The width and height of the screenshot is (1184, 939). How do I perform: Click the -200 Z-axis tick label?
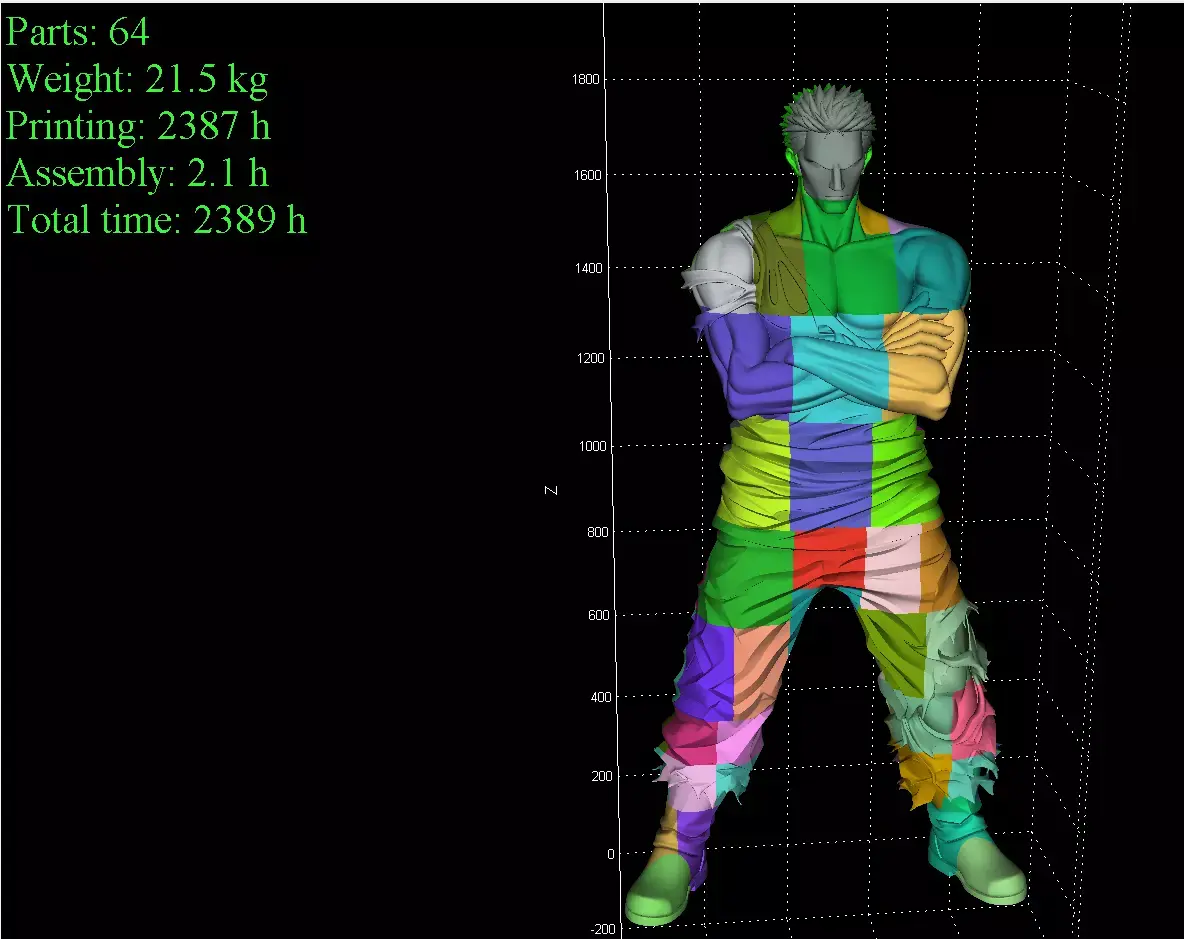(x=603, y=929)
